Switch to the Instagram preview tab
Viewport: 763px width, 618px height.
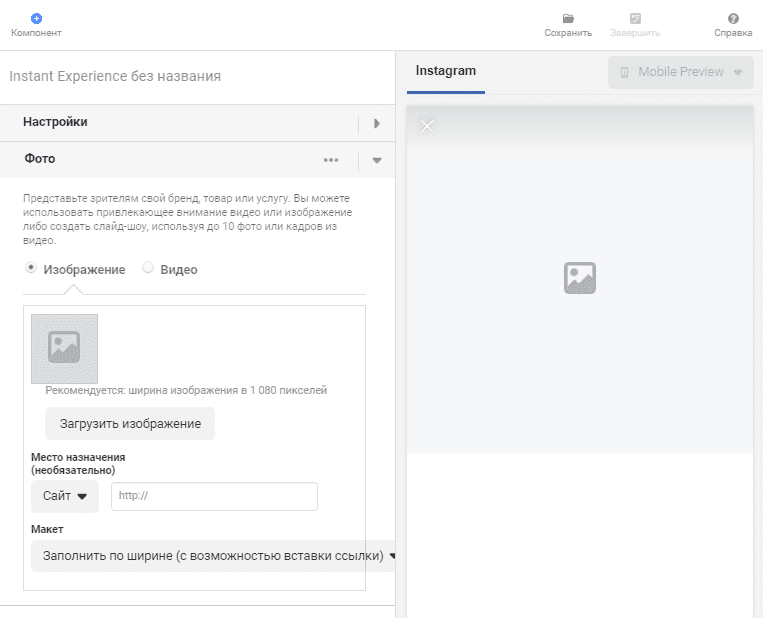pos(446,71)
